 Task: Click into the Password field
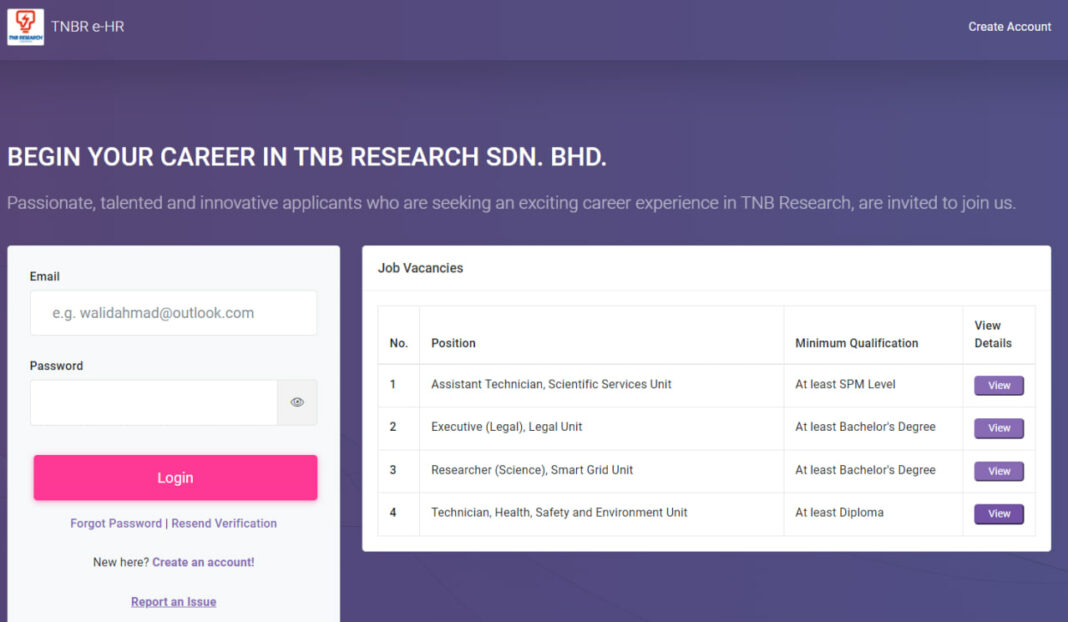point(154,402)
